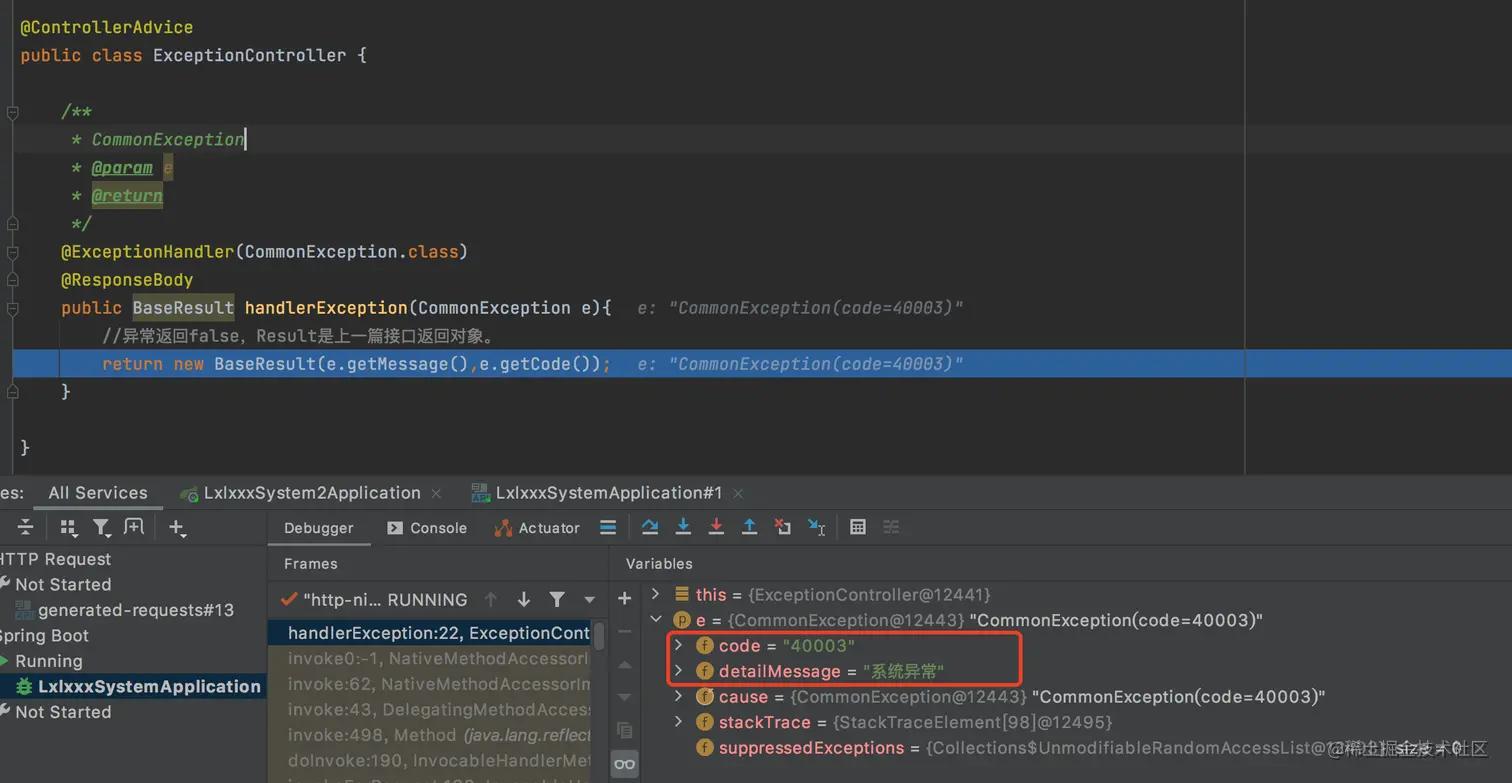Screen dimensions: 1512x783
Task: Select LxlxxxSystemApplication in the services tree
Action: coord(148,686)
